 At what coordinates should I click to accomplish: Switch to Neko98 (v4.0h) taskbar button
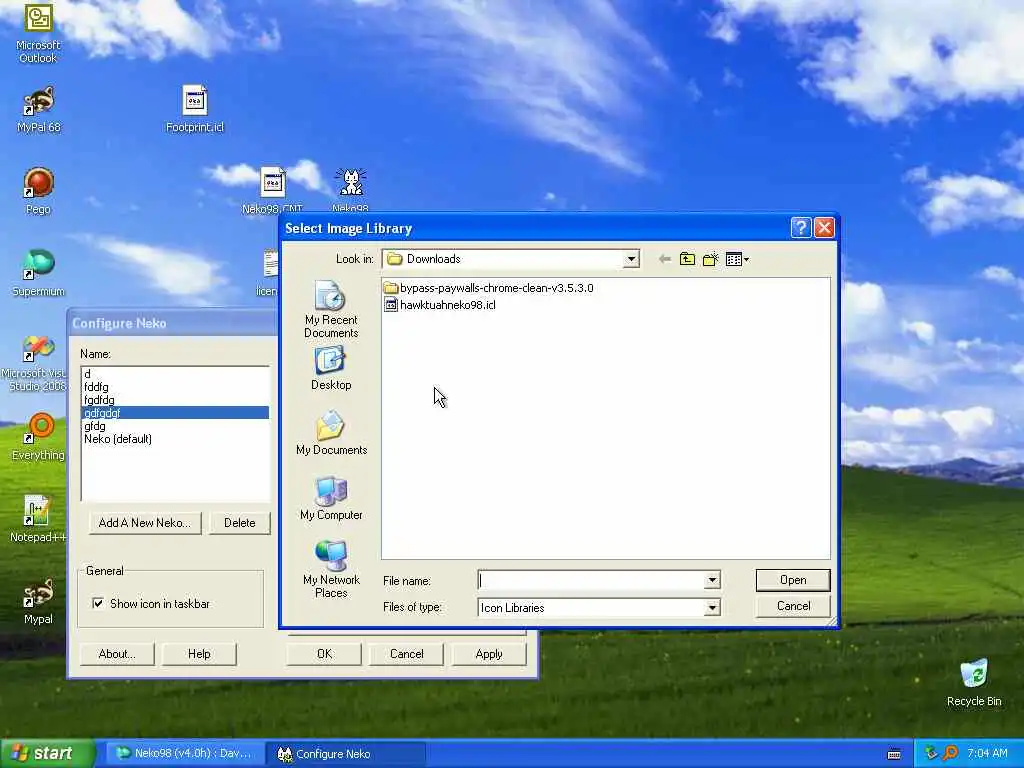click(184, 754)
